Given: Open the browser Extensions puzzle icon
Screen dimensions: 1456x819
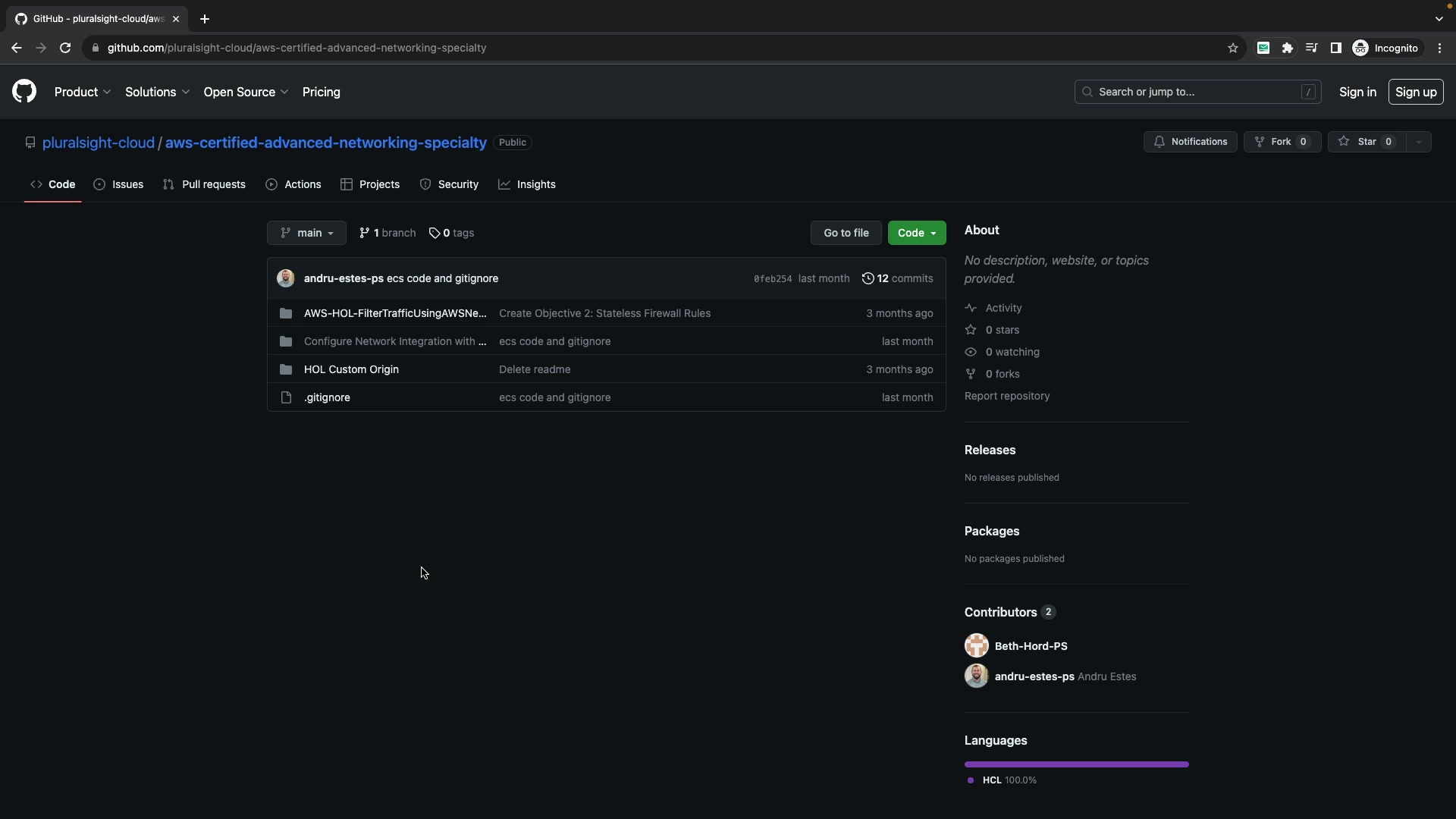Looking at the screenshot, I should [1287, 48].
